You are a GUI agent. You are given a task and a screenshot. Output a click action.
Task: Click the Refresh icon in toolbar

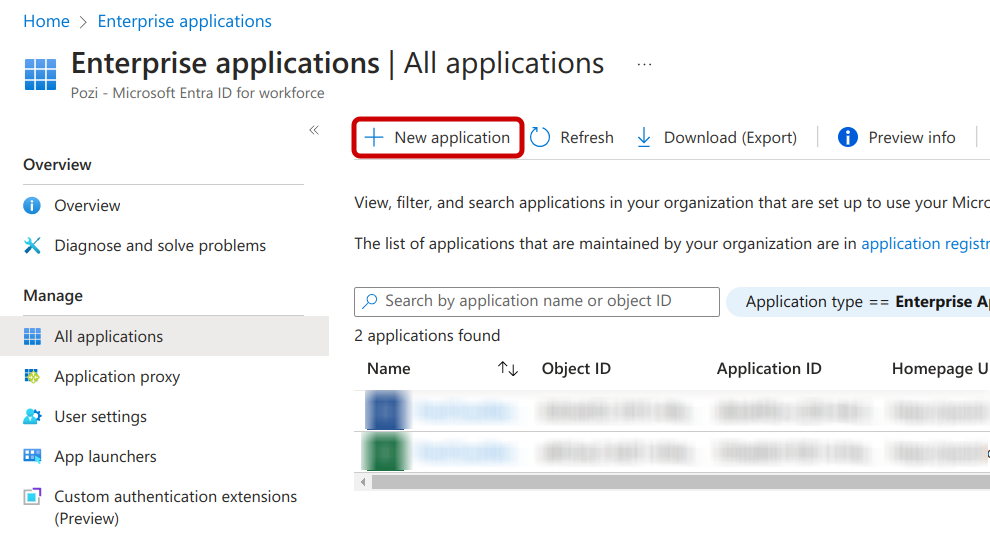click(x=541, y=137)
